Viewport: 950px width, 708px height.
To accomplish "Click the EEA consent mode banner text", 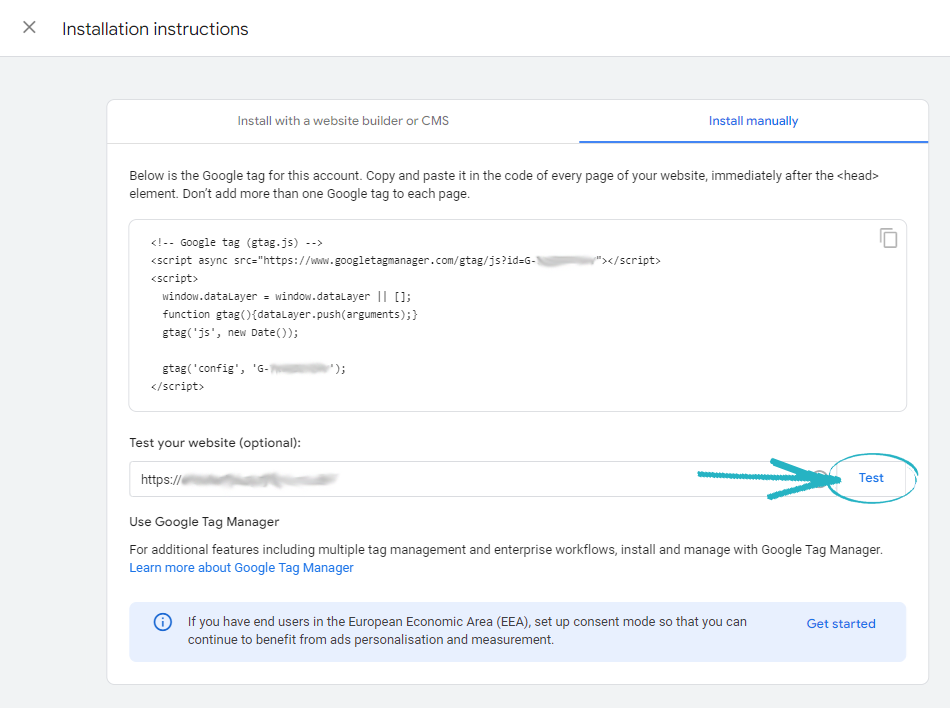I will (x=467, y=631).
